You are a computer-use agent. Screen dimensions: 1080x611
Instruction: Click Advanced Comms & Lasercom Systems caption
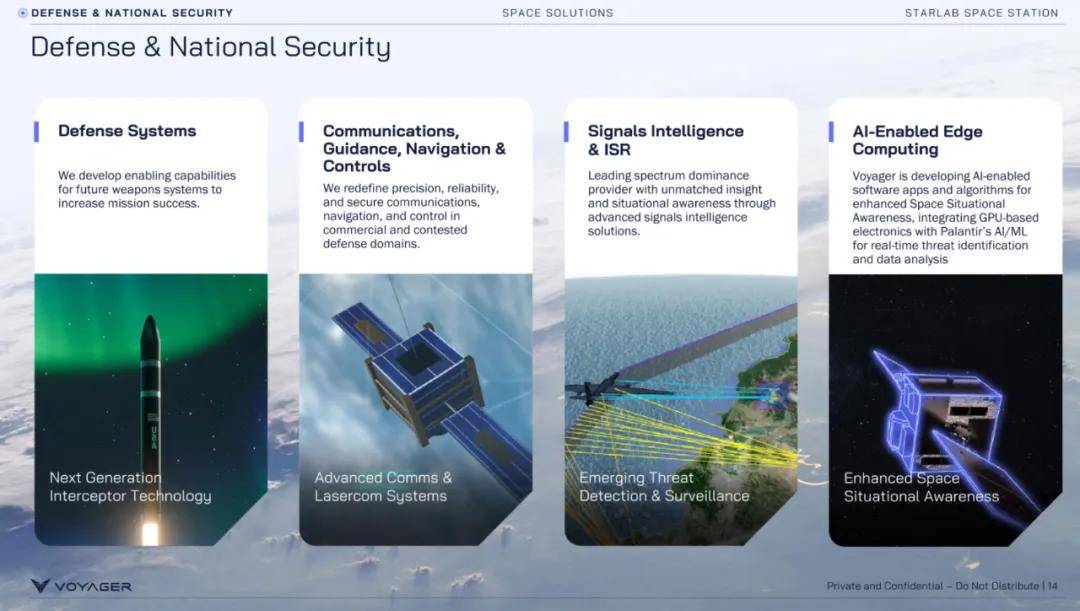tap(383, 487)
